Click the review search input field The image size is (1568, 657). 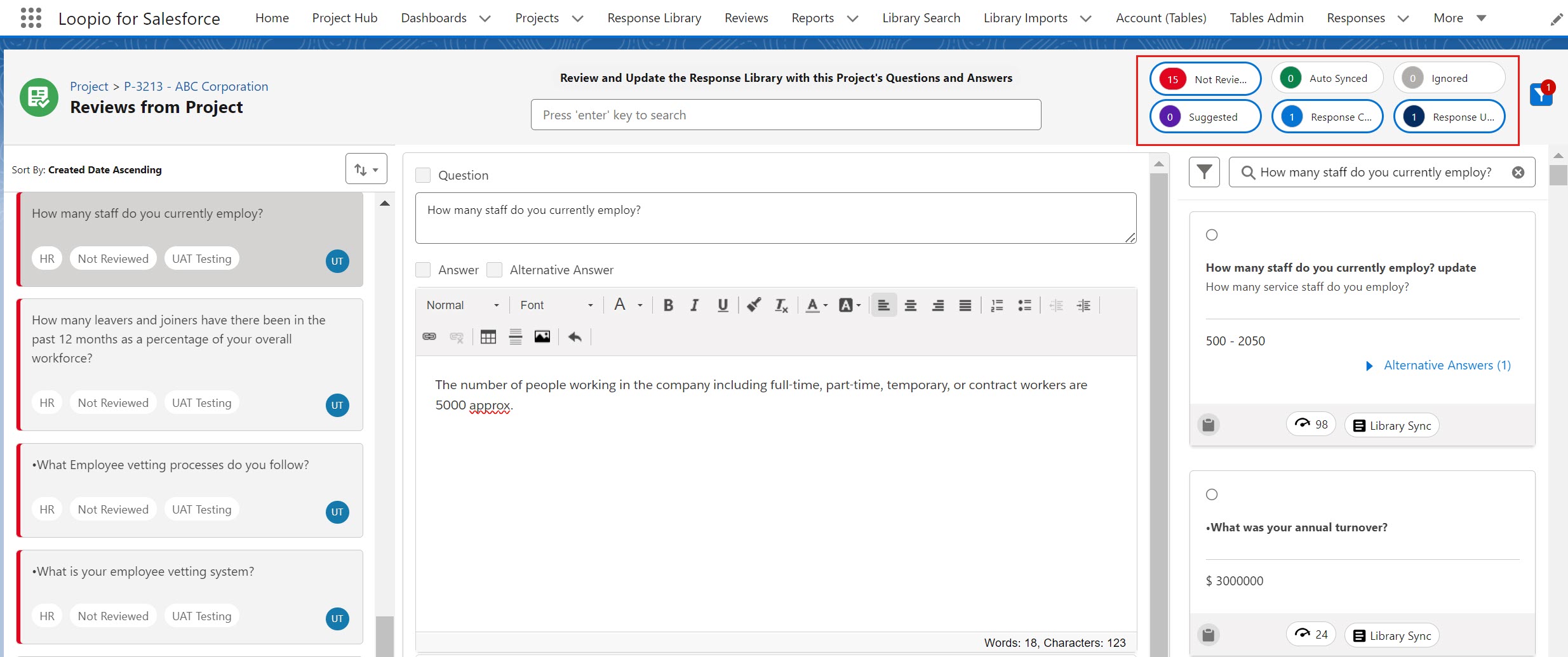[786, 115]
